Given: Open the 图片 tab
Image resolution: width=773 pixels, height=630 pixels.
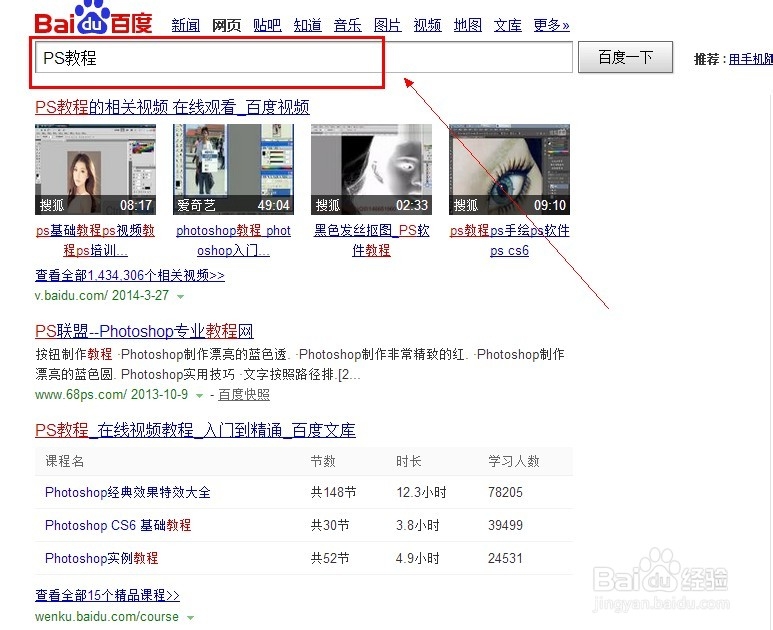Looking at the screenshot, I should [387, 25].
